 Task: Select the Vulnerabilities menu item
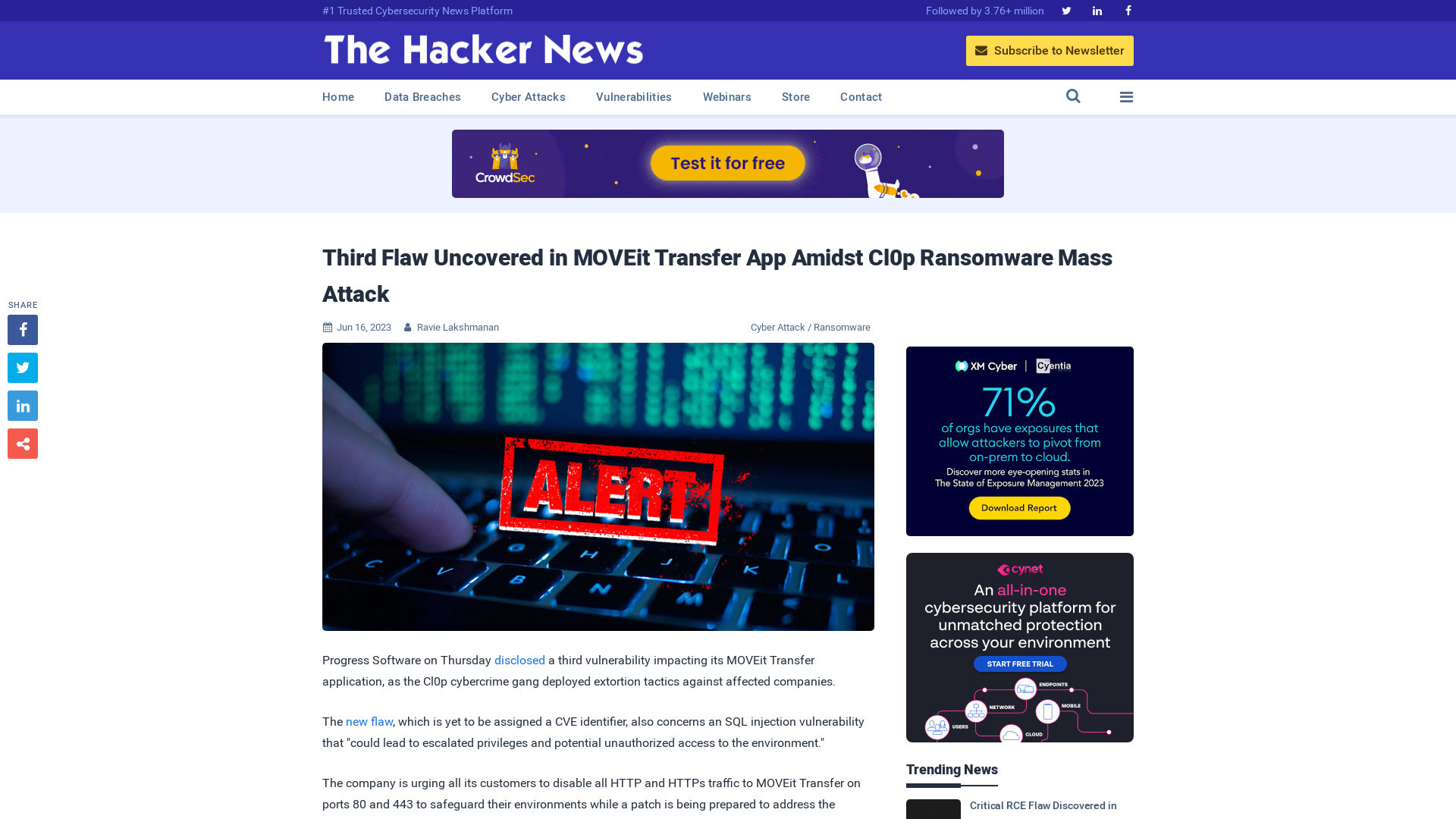click(634, 97)
